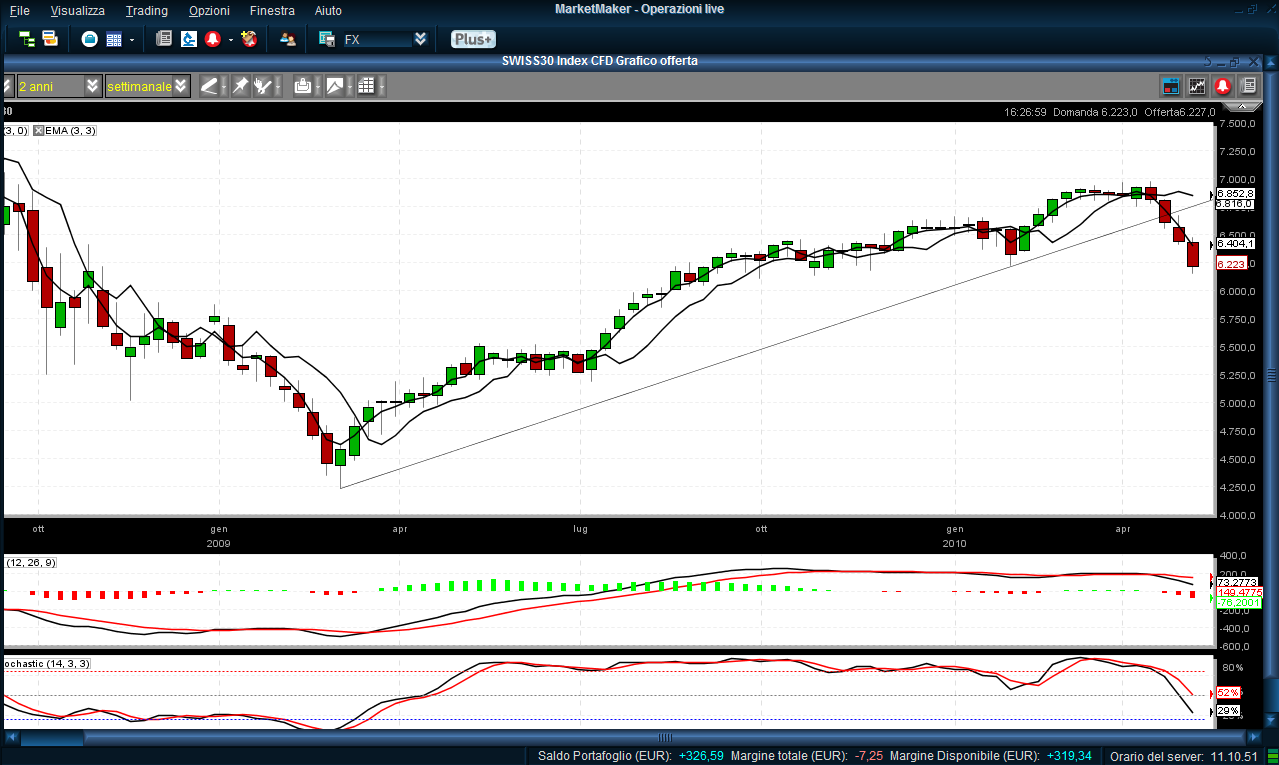The width and height of the screenshot is (1279, 765).
Task: Open the Trading menu
Action: (147, 10)
